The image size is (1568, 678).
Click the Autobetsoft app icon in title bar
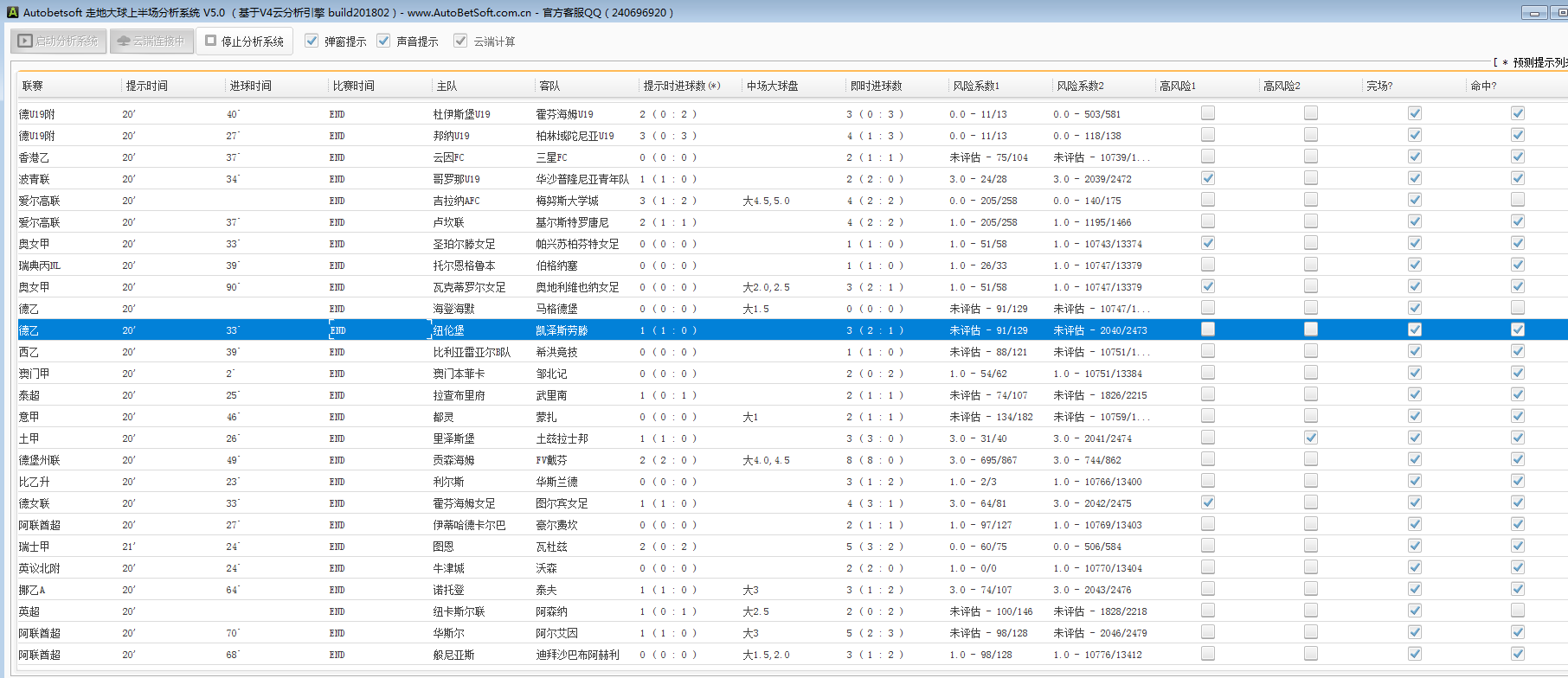click(x=12, y=12)
